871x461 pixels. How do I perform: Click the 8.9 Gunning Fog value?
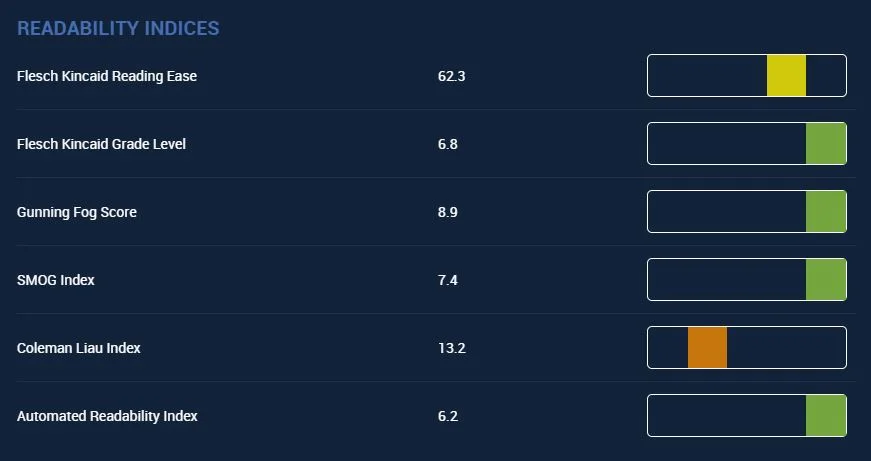point(448,212)
